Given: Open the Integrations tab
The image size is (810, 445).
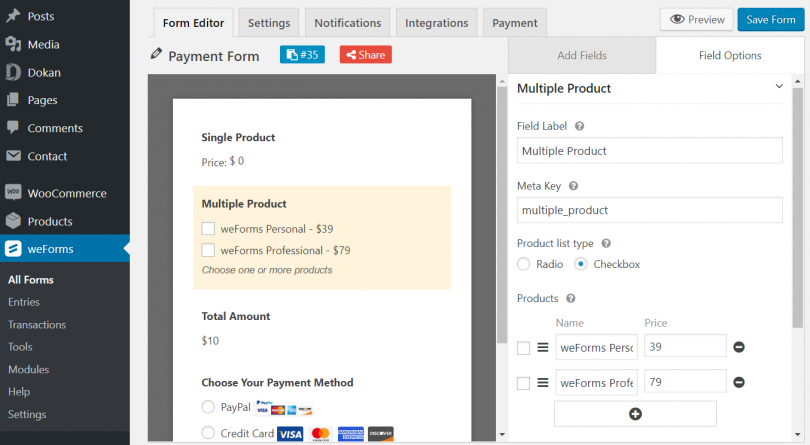Looking at the screenshot, I should point(437,23).
